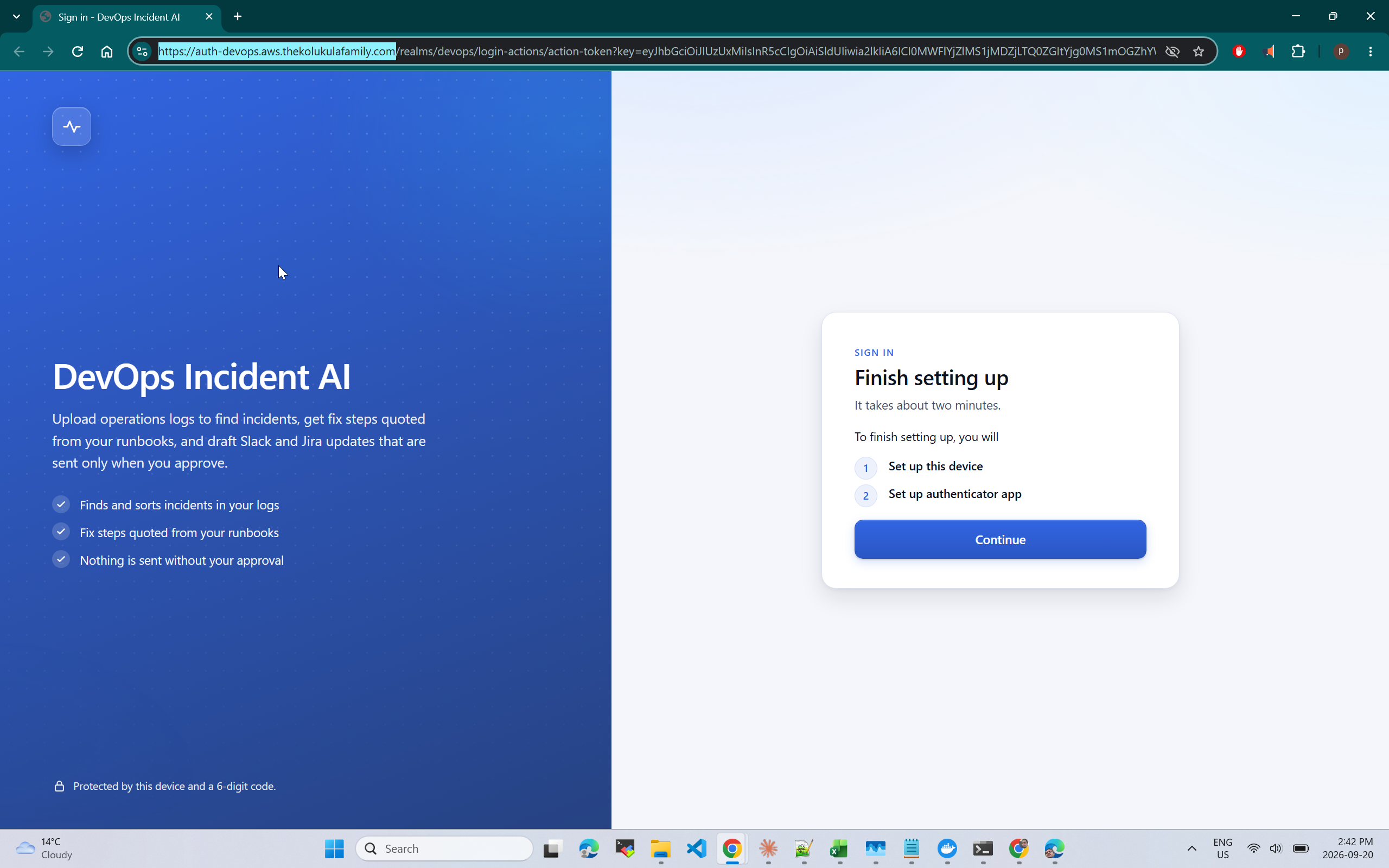This screenshot has width=1389, height=868.
Task: Click 'Protected by this device and a 6-digit code.'
Action: pyautogui.click(x=175, y=786)
